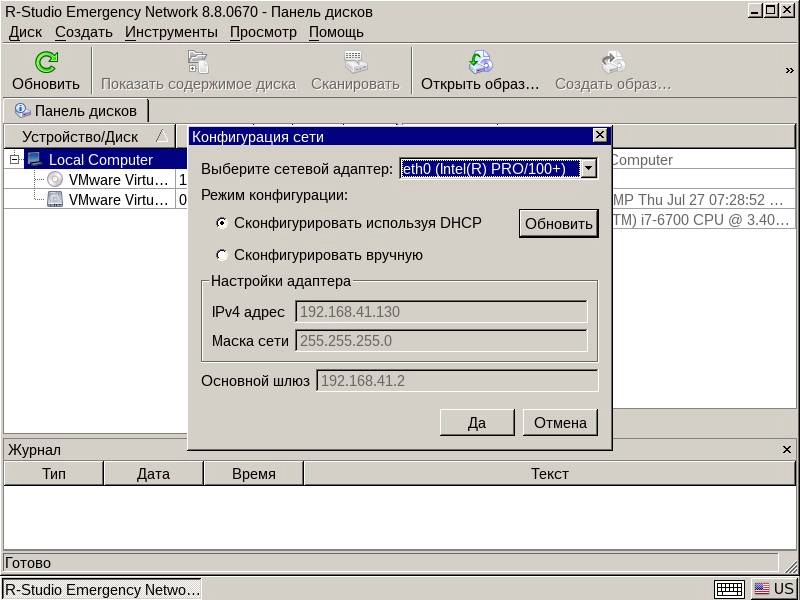Click the Сканировать toolbar icon

coord(355,62)
